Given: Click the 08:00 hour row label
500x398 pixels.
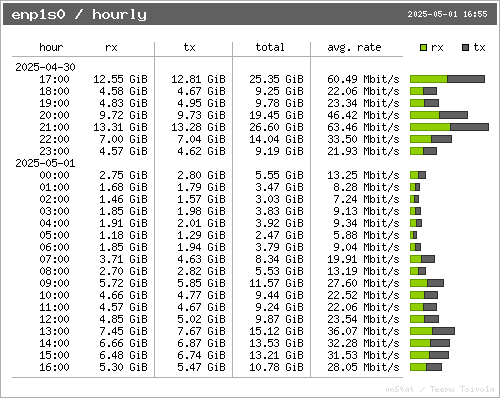Looking at the screenshot, I should 54,271.
